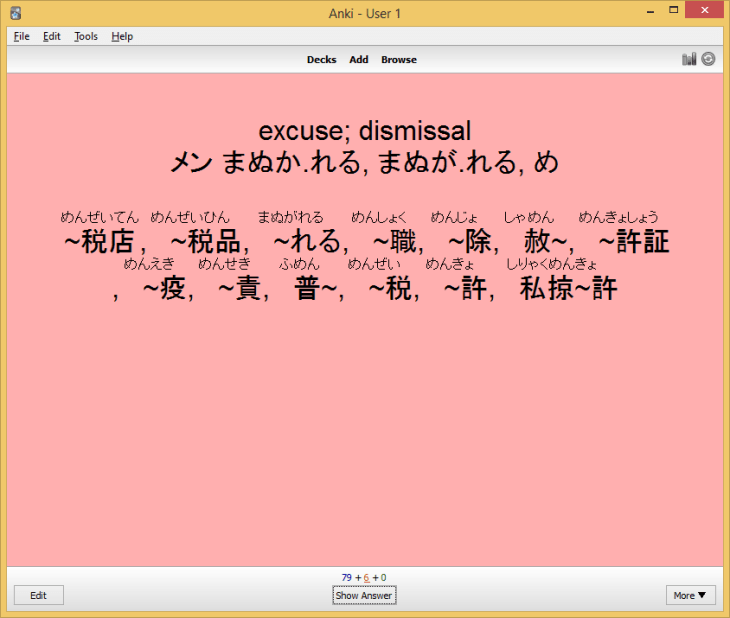Open the File menu
The image size is (730, 618).
(21, 36)
